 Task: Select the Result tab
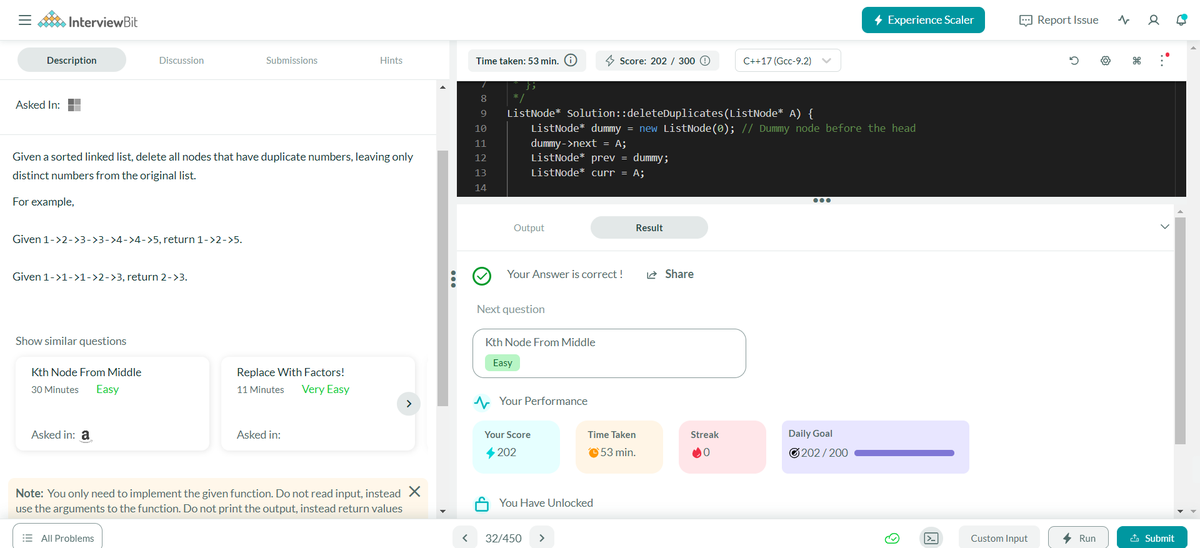649,228
